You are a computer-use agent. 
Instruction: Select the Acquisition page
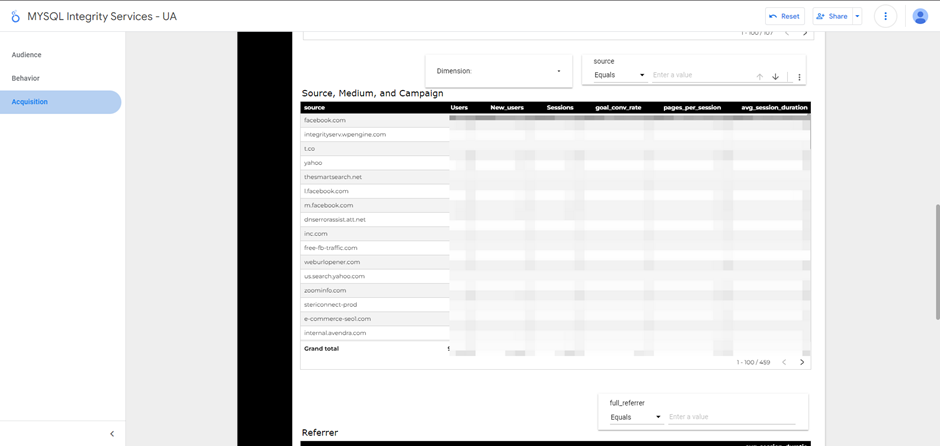coord(30,102)
